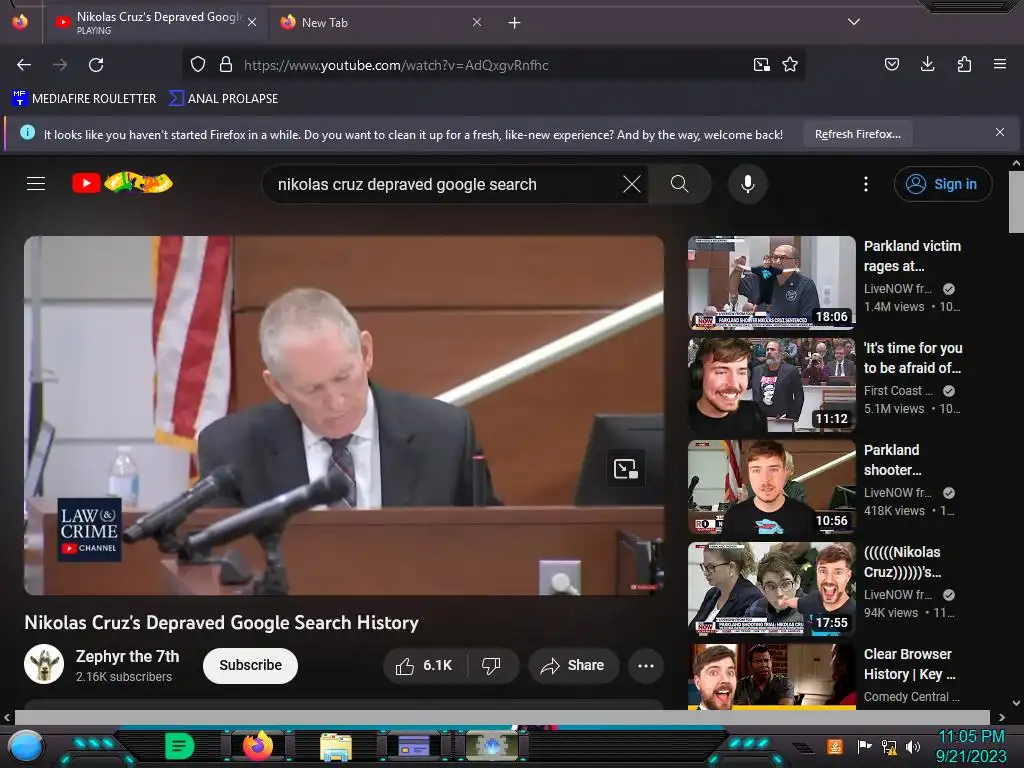The width and height of the screenshot is (1024, 768).
Task: Switch to the New Tab tab
Action: (x=381, y=23)
